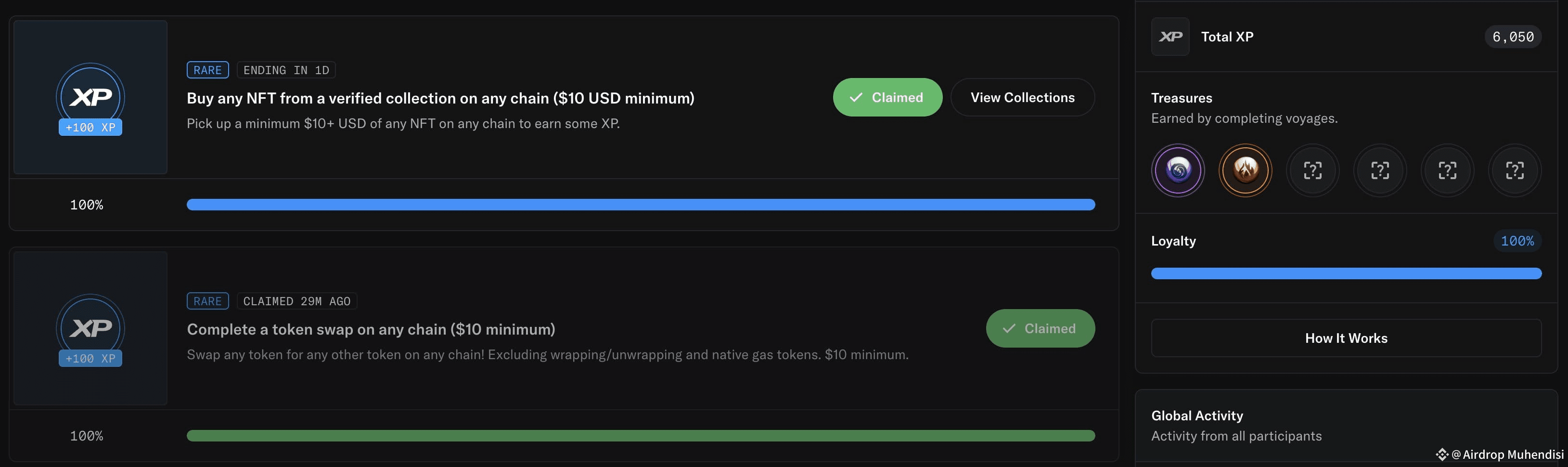The width and height of the screenshot is (1568, 467).
Task: Select the first locked treasure slot
Action: tap(1312, 170)
